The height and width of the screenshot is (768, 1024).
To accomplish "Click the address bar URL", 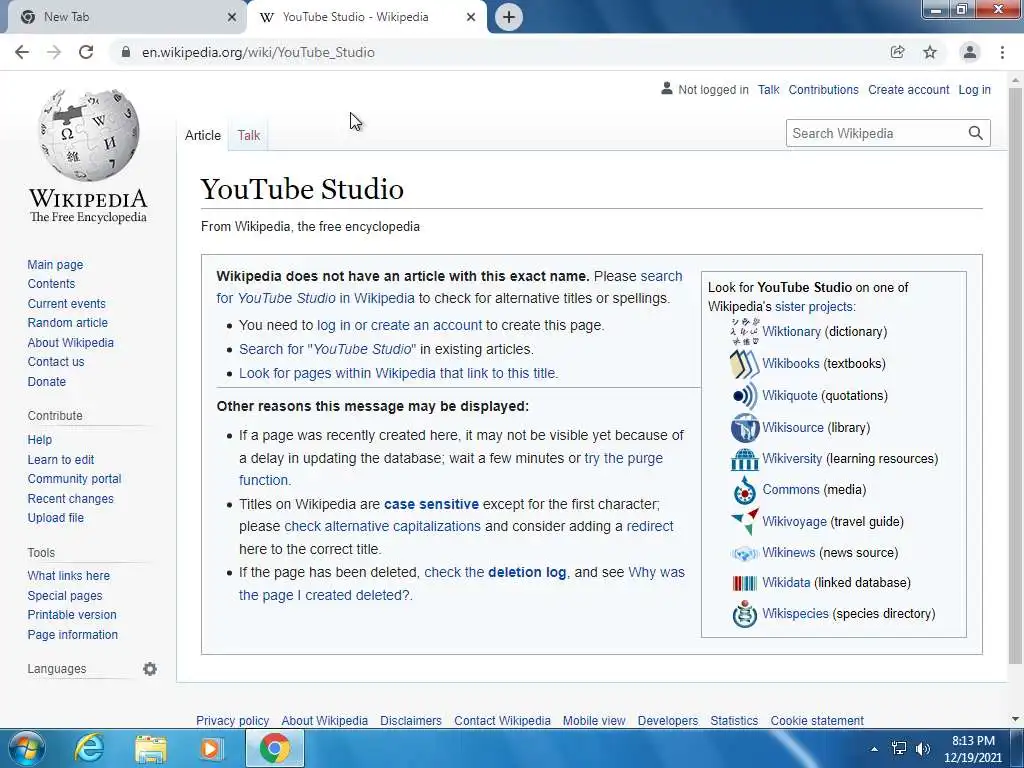I will pos(258,52).
